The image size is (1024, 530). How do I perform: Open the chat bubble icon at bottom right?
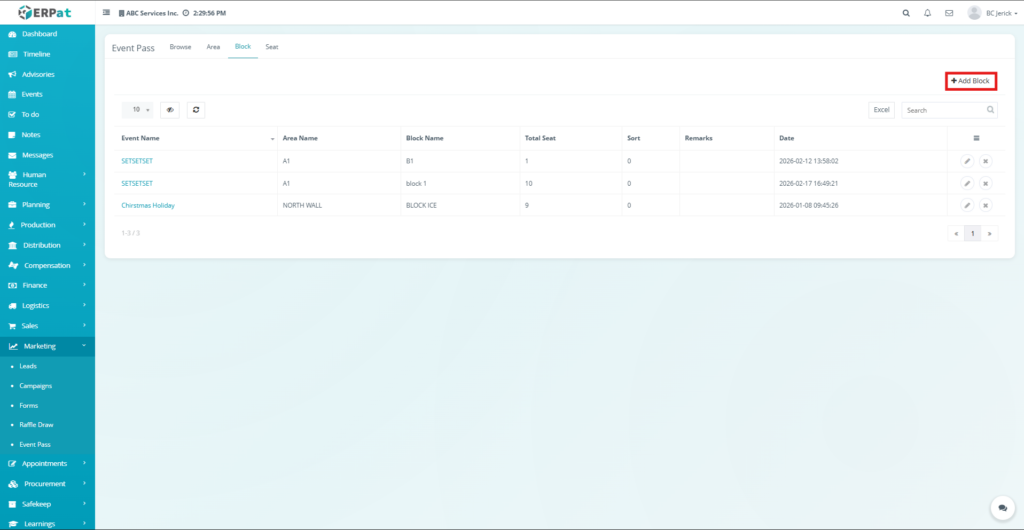(1001, 508)
